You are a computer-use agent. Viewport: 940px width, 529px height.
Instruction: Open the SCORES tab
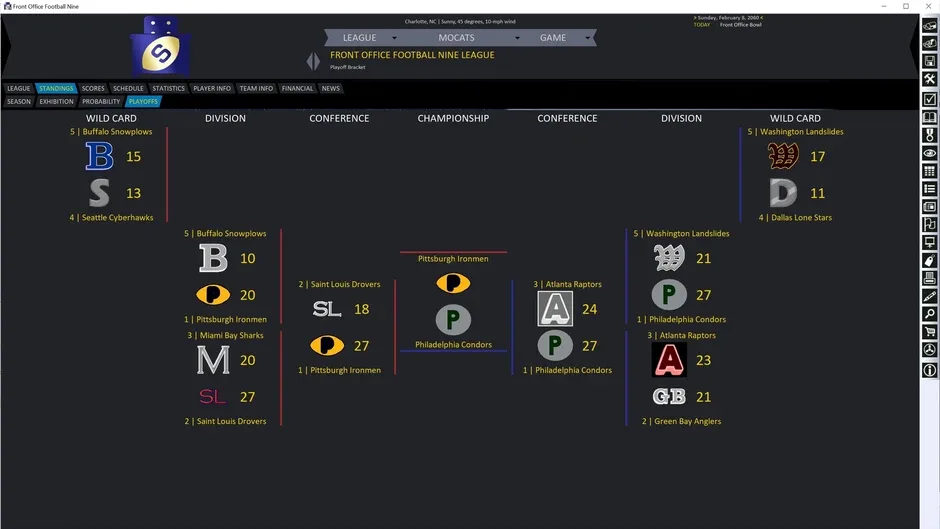point(93,88)
